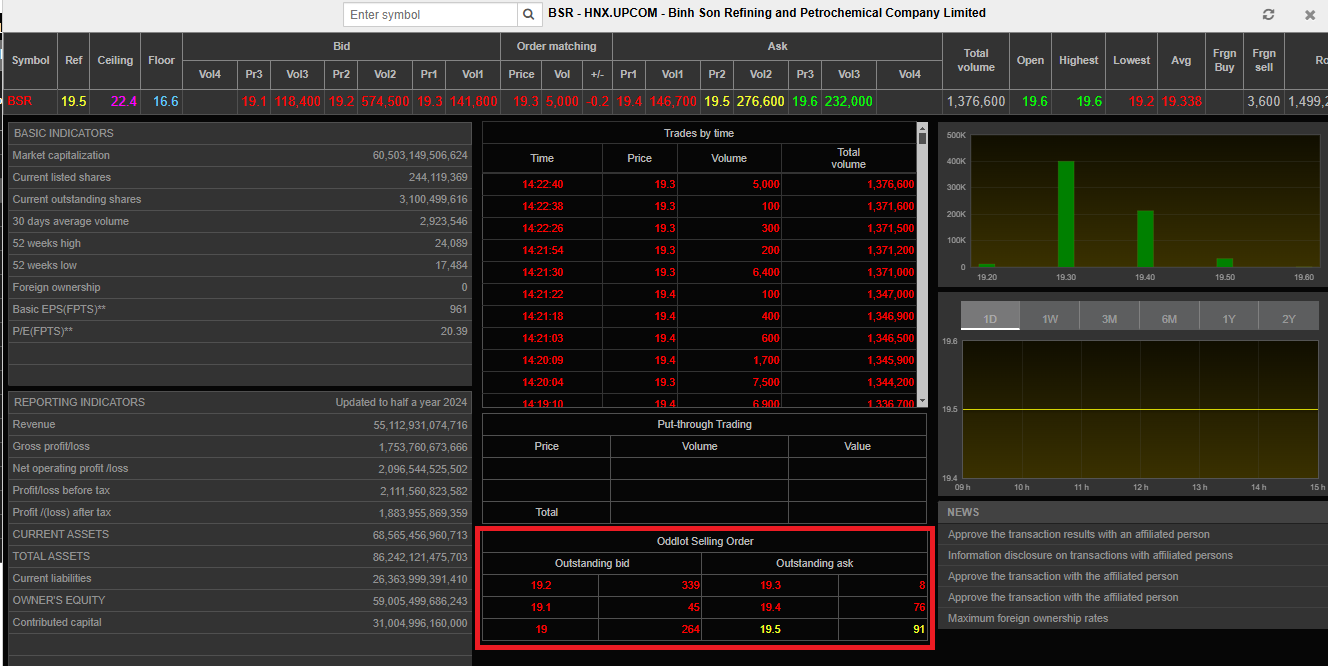The image size is (1328, 666).
Task: Click the search magnifier icon
Action: 529,15
